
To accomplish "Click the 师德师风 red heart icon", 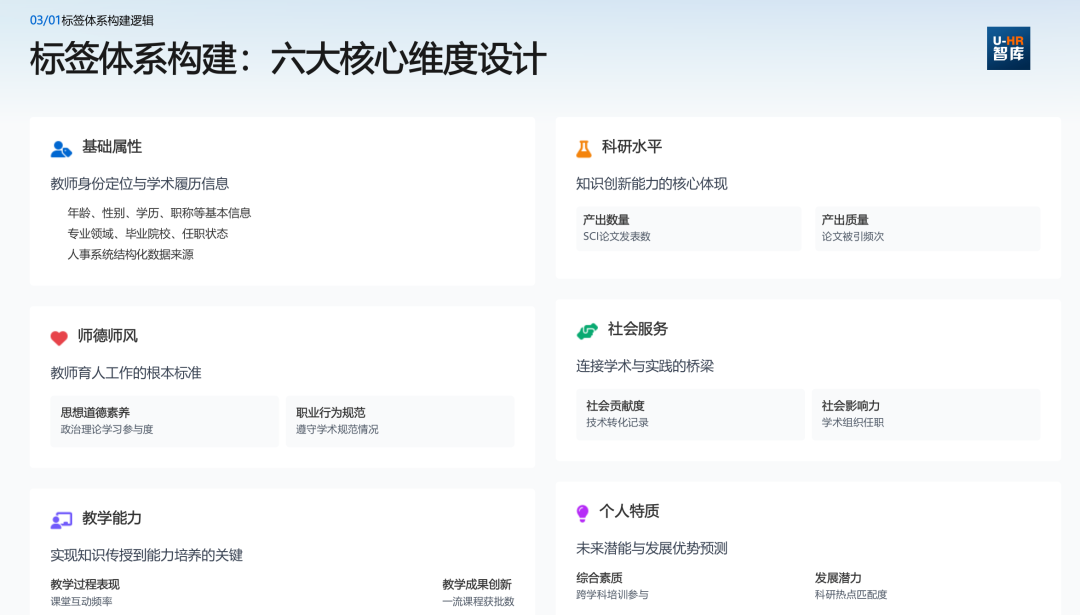I will click(x=59, y=337).
